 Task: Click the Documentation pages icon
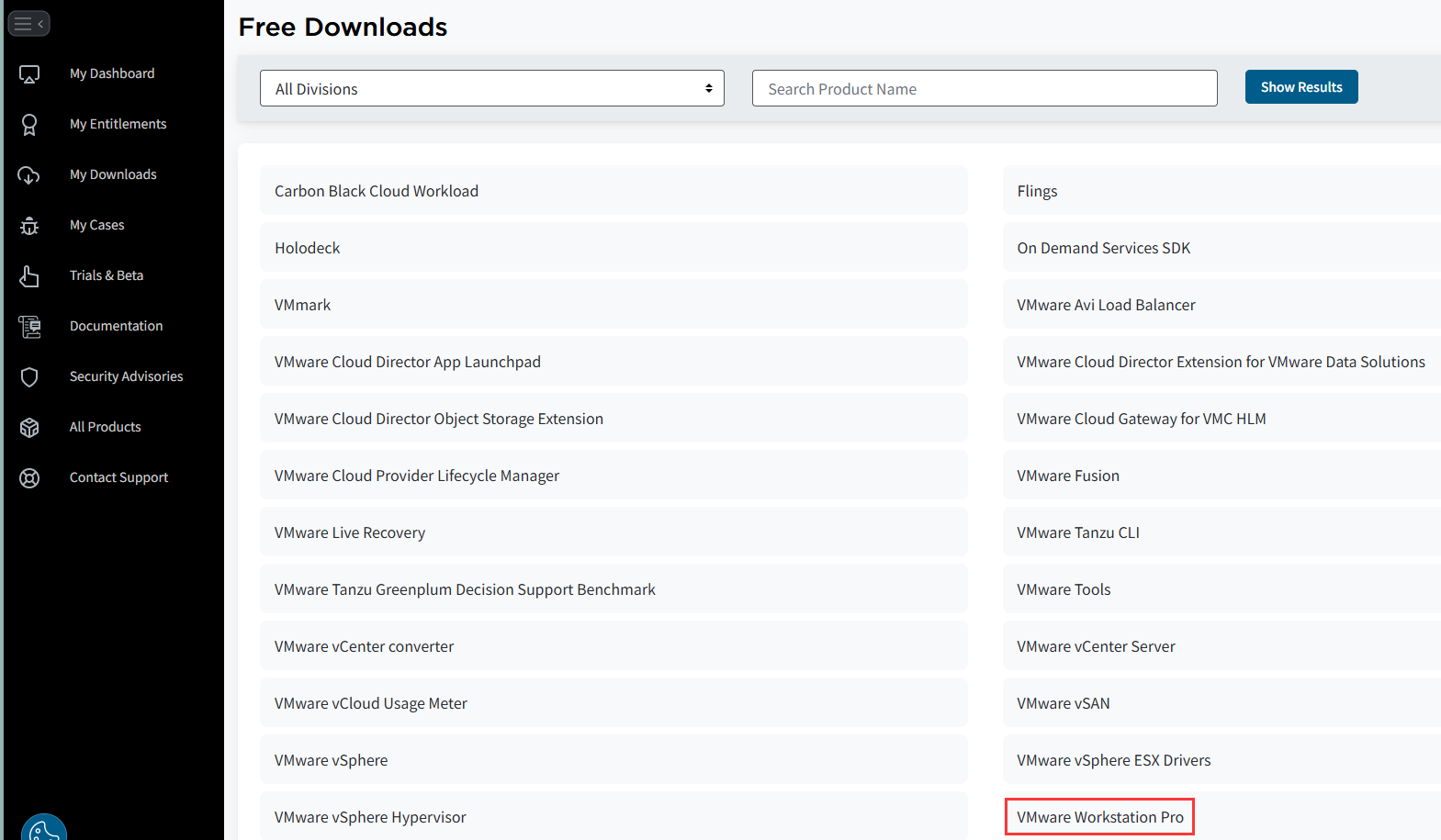coord(29,327)
